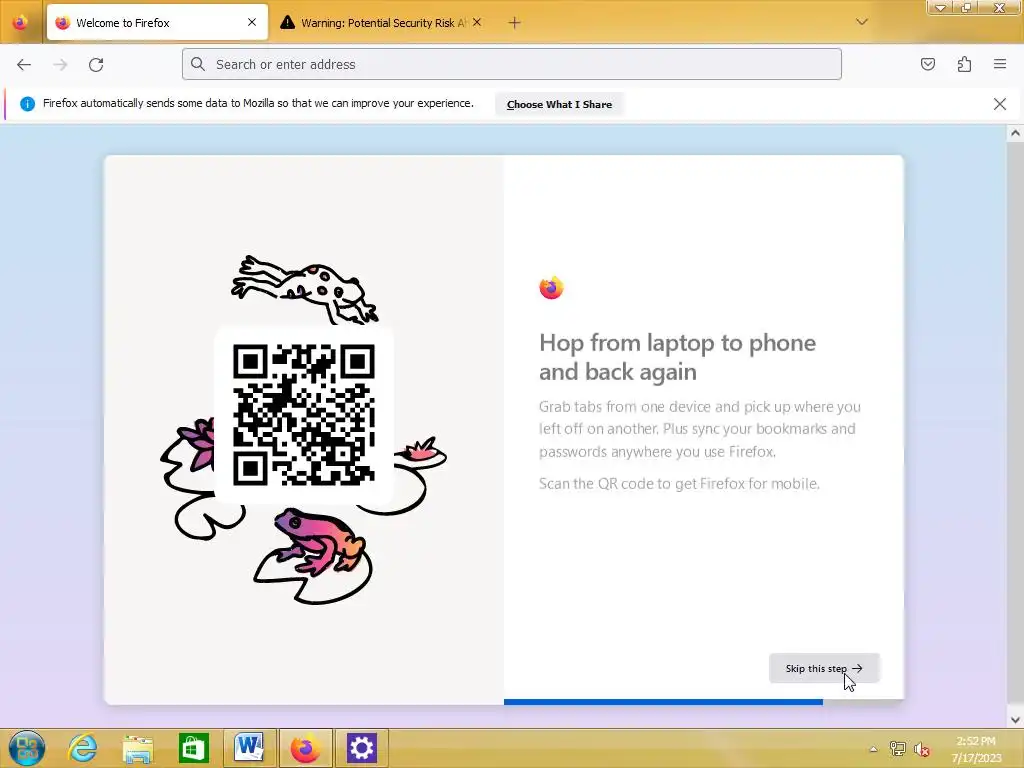Click 'Hop from laptop to phone' heading

click(677, 357)
